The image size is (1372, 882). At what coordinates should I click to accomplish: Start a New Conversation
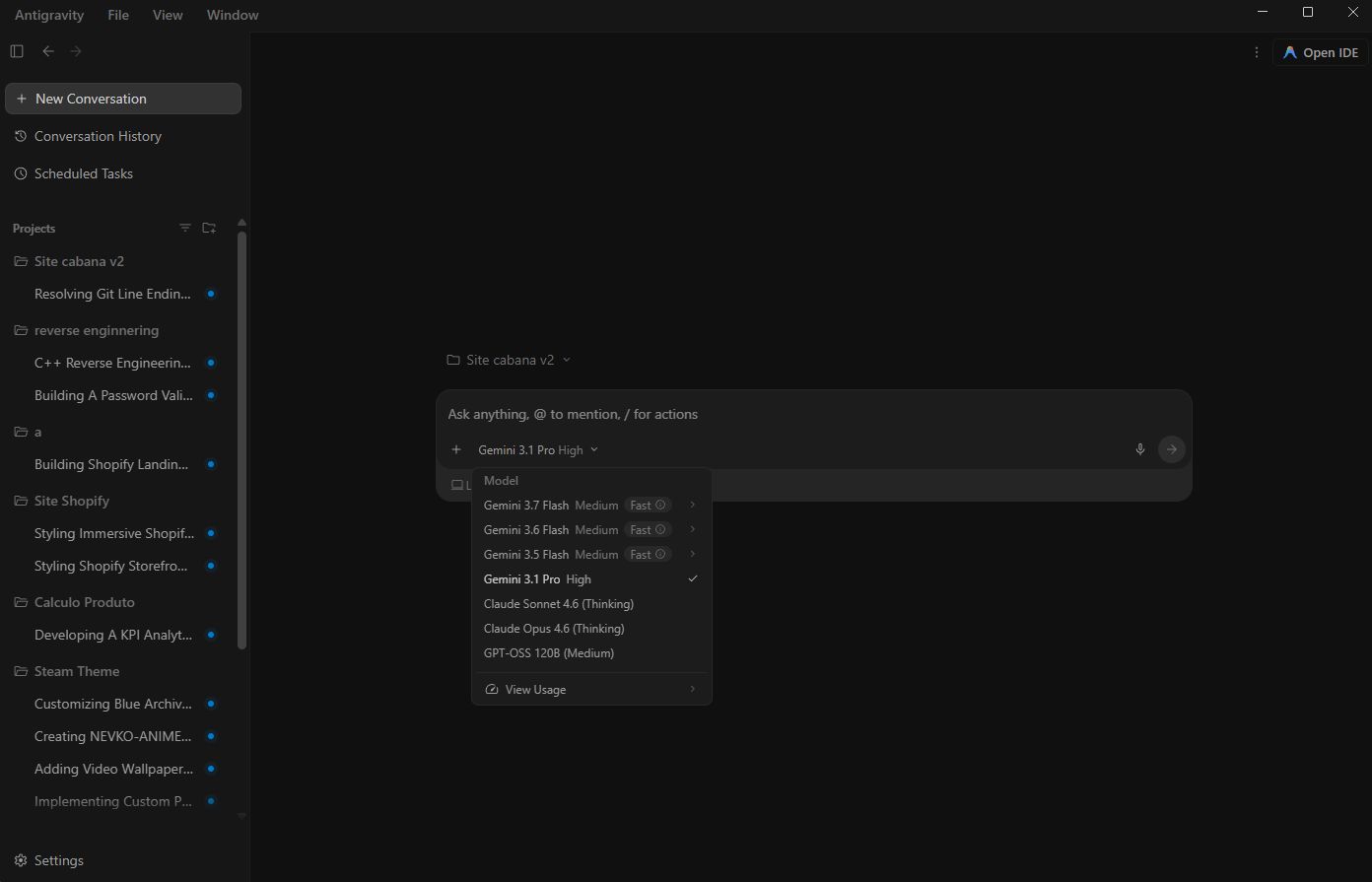[x=123, y=99]
